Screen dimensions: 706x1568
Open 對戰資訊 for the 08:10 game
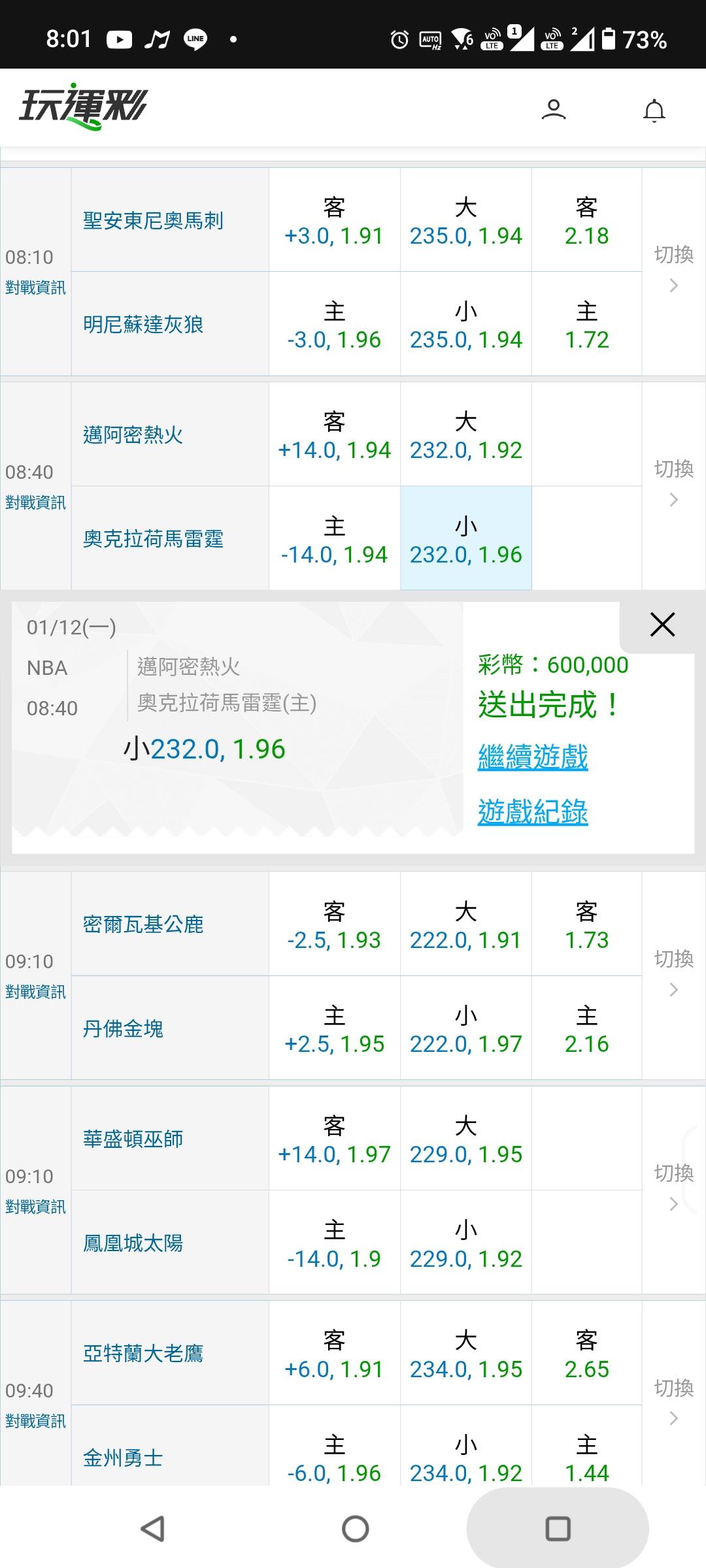coord(36,287)
